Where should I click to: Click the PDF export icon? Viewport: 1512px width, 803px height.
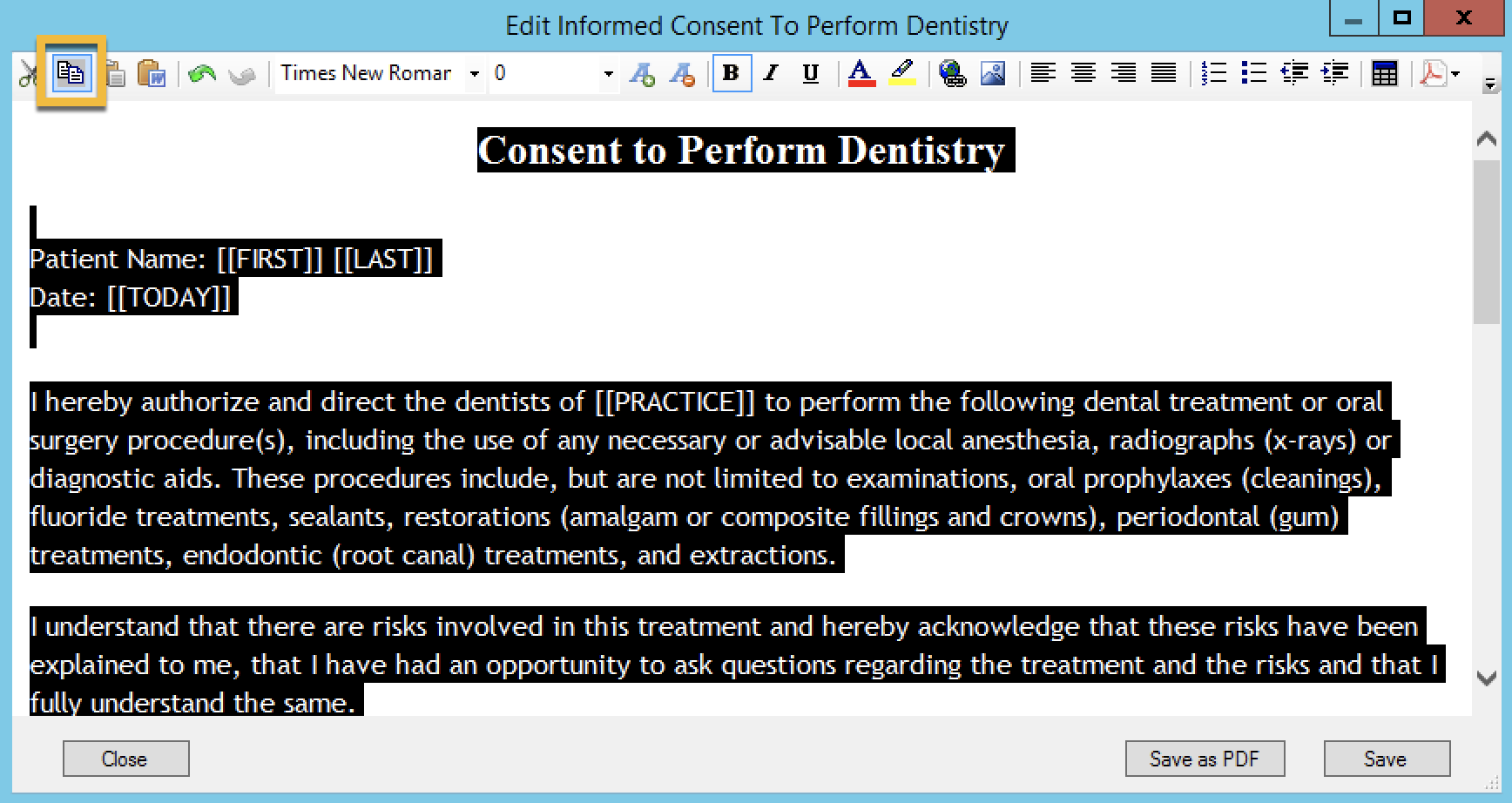1433,73
